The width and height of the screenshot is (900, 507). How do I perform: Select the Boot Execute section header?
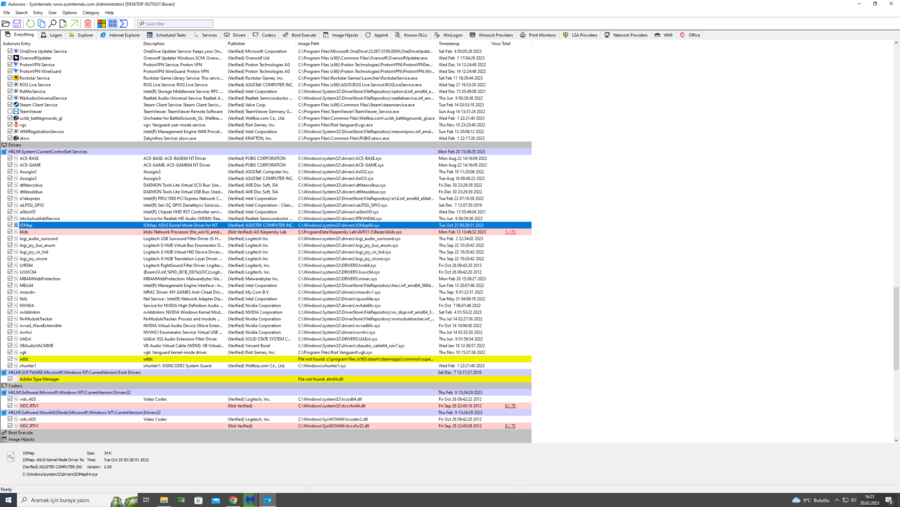pyautogui.click(x=266, y=433)
